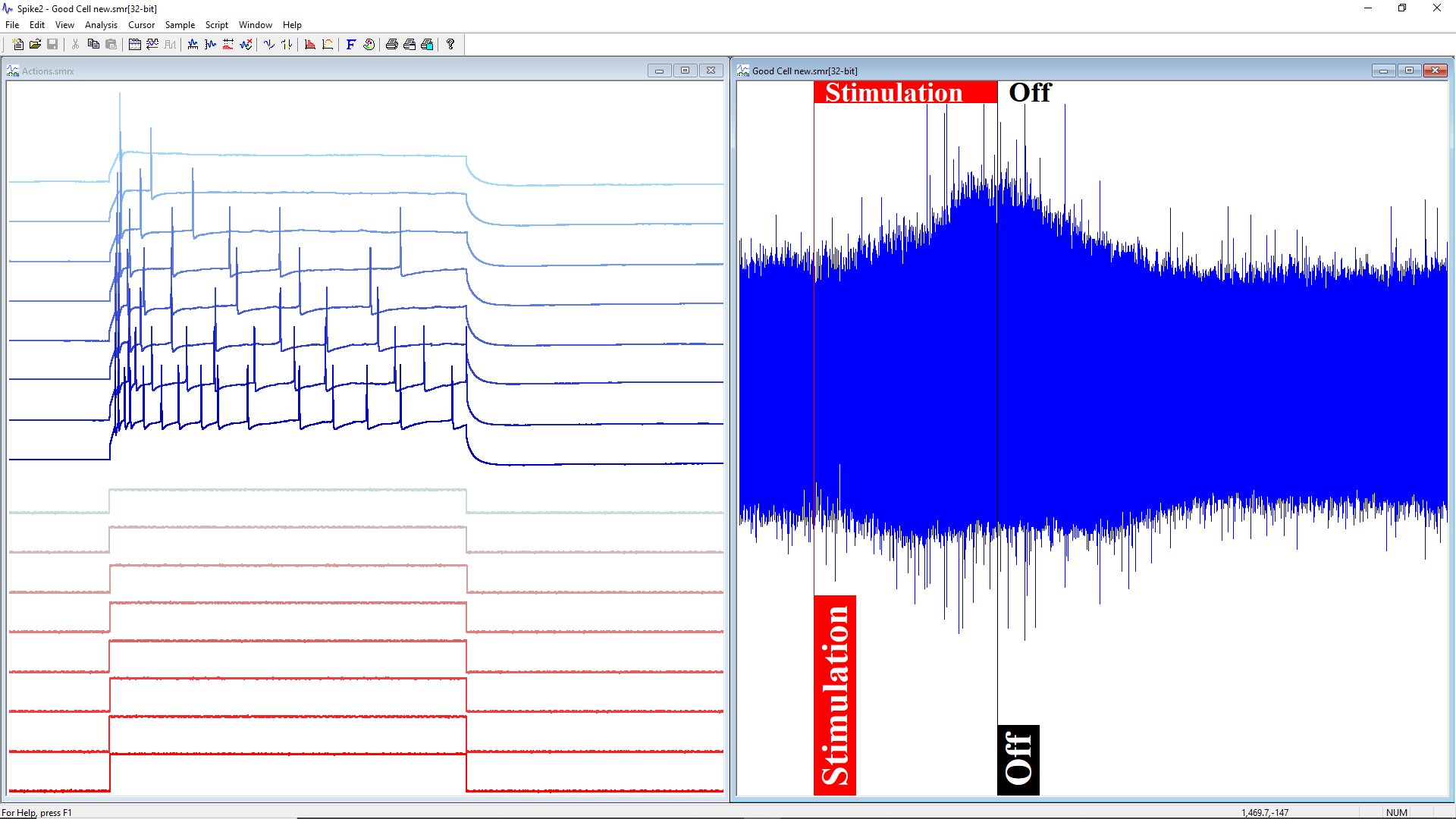Click the black vertical Off marker label

[x=1018, y=759]
